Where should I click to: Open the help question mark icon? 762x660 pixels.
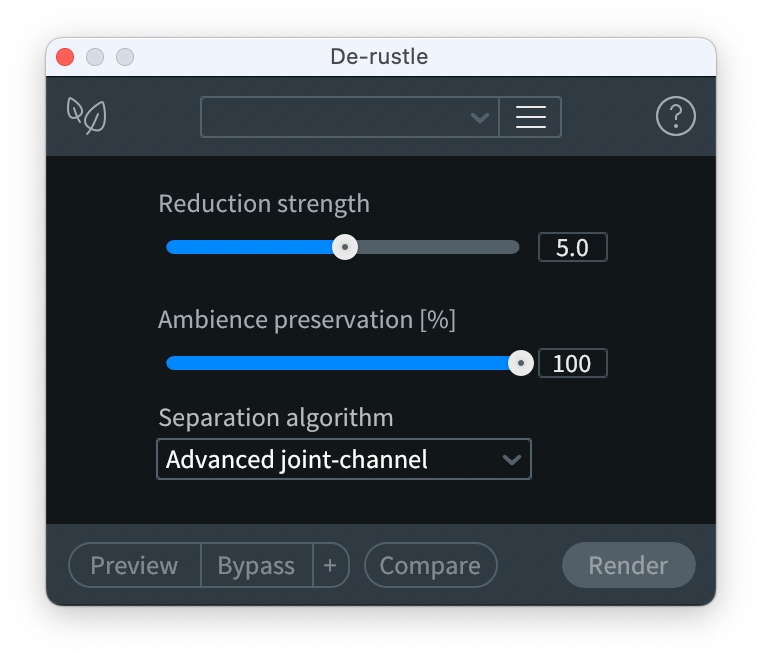675,116
